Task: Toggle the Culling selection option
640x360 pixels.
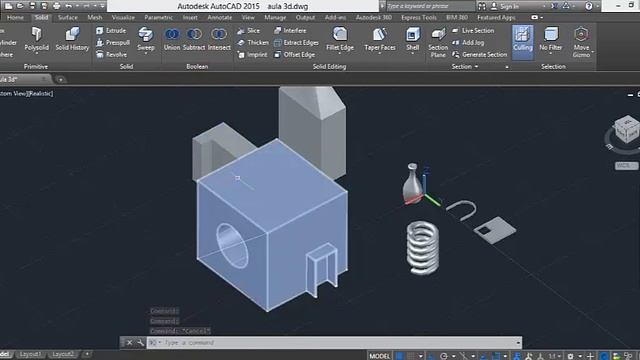Action: 522,42
